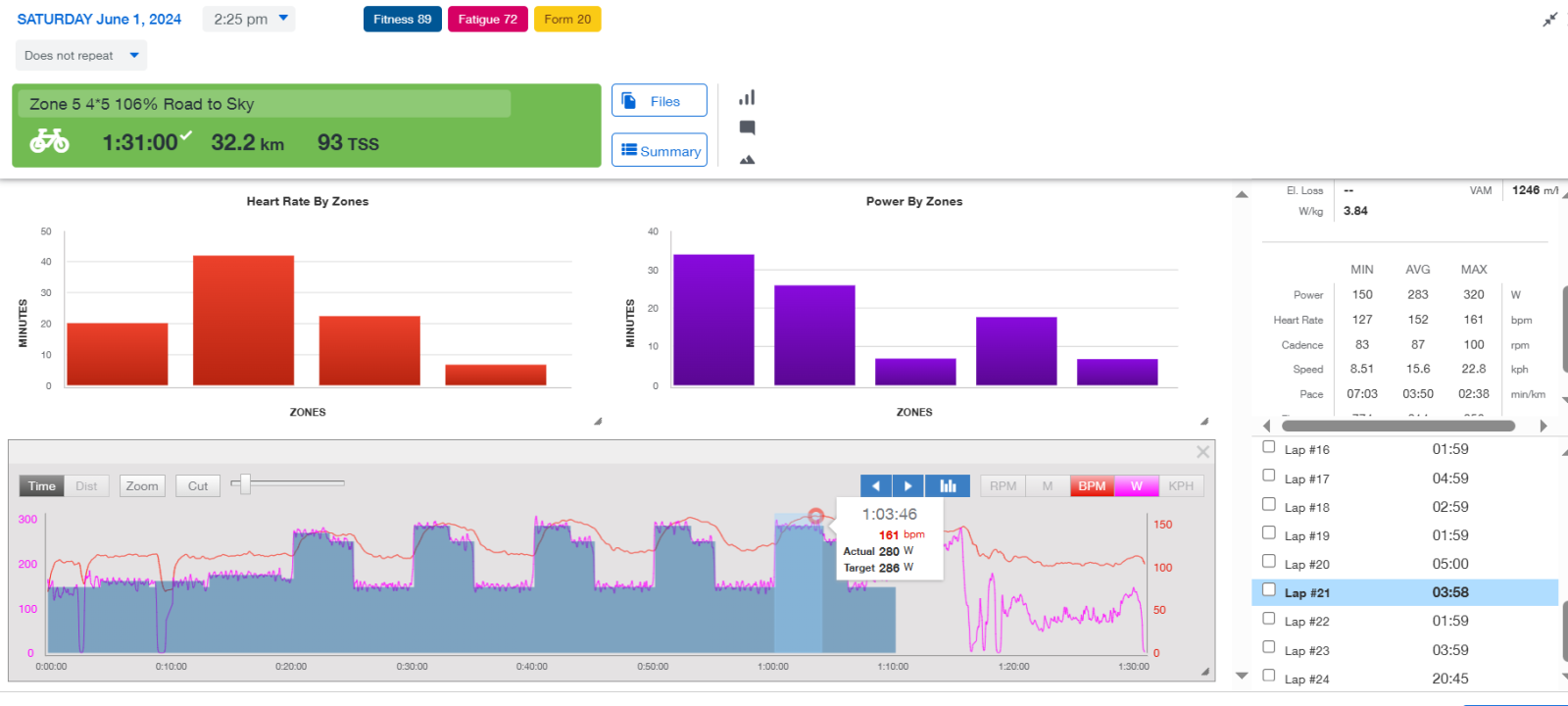Screen dimensions: 1568x706
Task: Move the stats table right with the arrow
Action: pos(1543,426)
